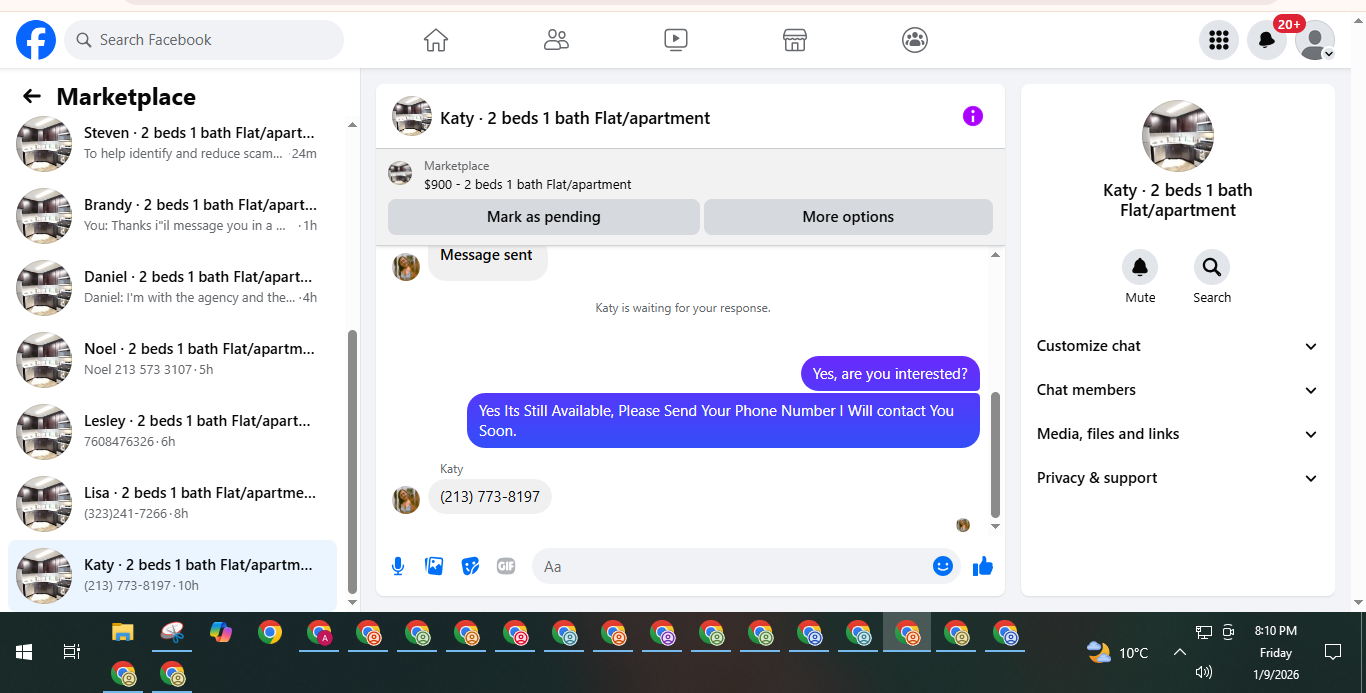Click the taskbar volume speaker icon
The image size is (1366, 693).
pyautogui.click(x=1204, y=672)
